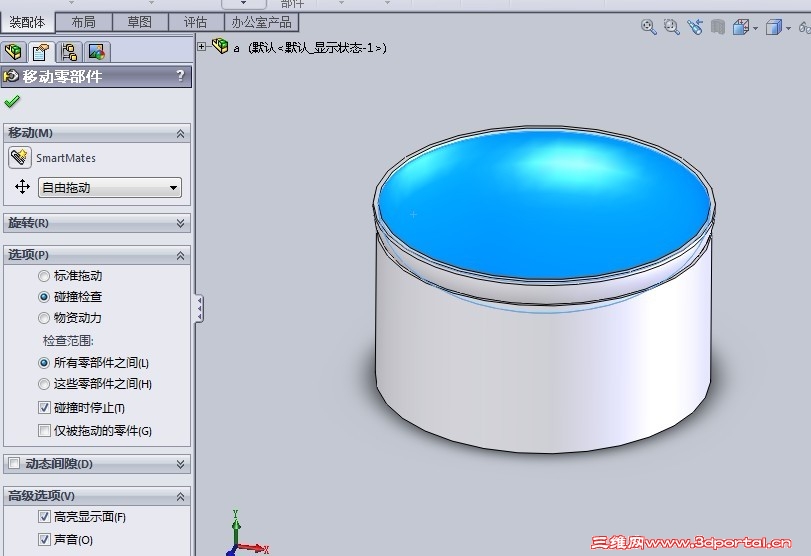Toggle Highlight faces checkbox (高亮显示面)
Screen dimensions: 811x556
click(x=44, y=516)
